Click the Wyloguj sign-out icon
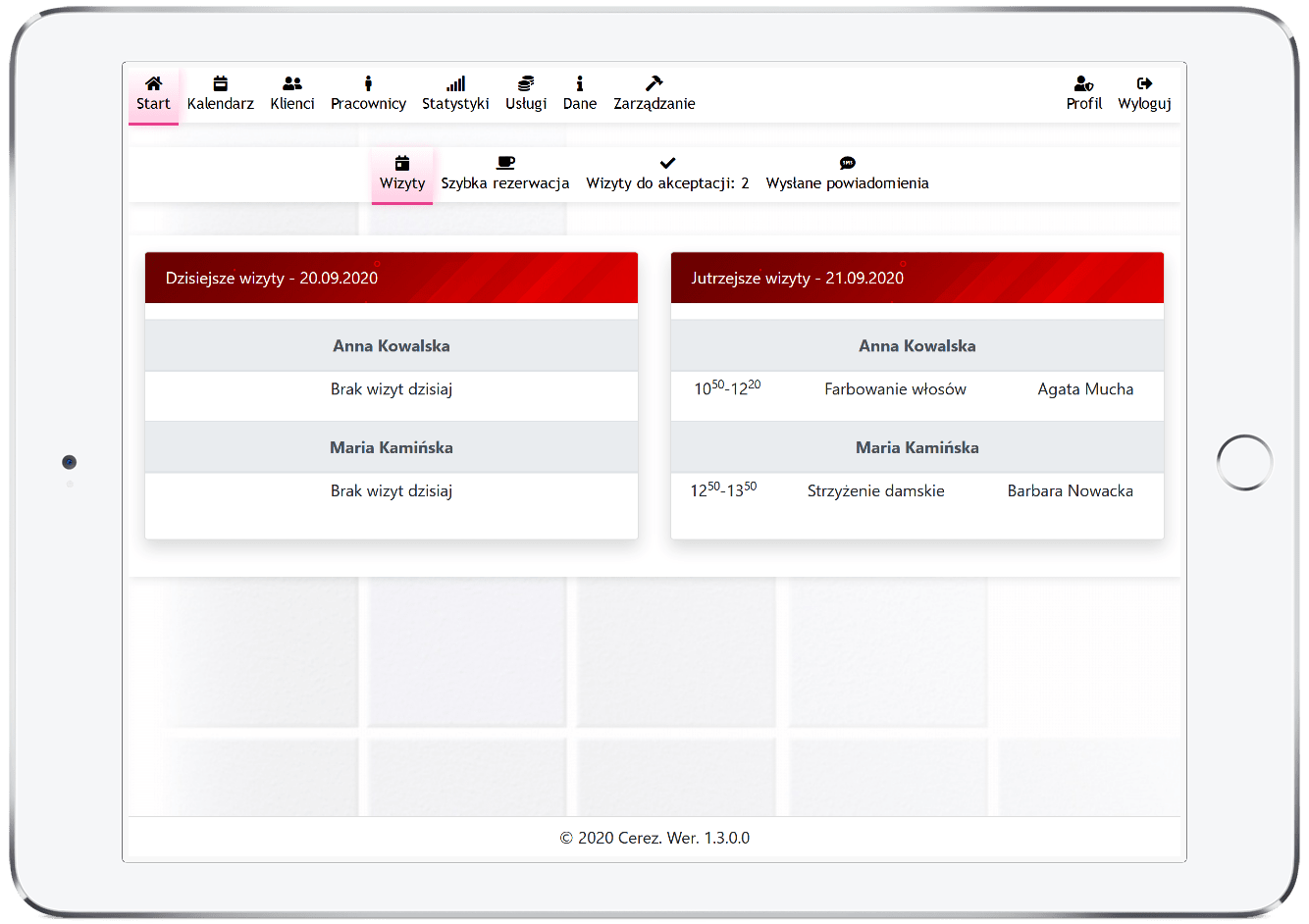The image size is (1309, 924). pyautogui.click(x=1144, y=84)
